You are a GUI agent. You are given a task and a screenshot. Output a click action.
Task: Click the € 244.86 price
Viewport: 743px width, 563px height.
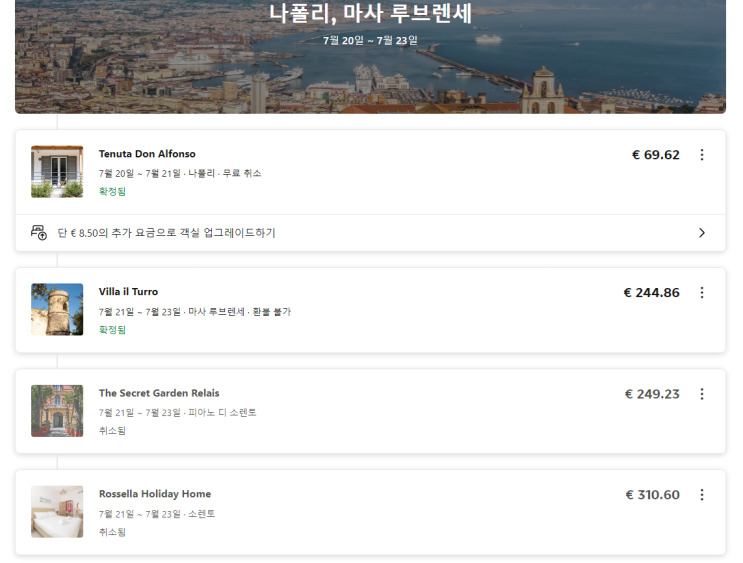pyautogui.click(x=651, y=293)
